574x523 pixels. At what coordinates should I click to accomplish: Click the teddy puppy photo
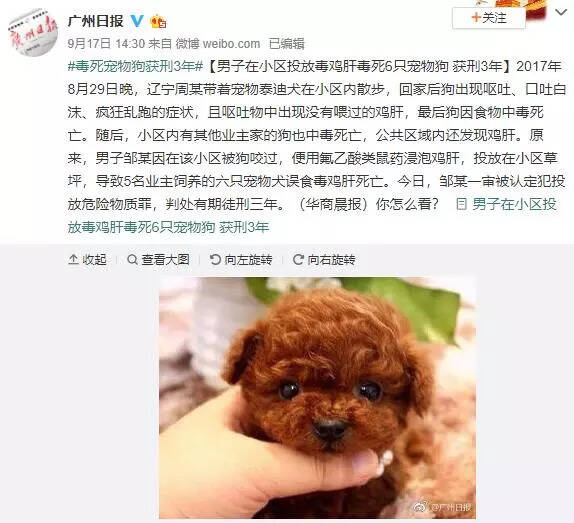click(x=317, y=398)
